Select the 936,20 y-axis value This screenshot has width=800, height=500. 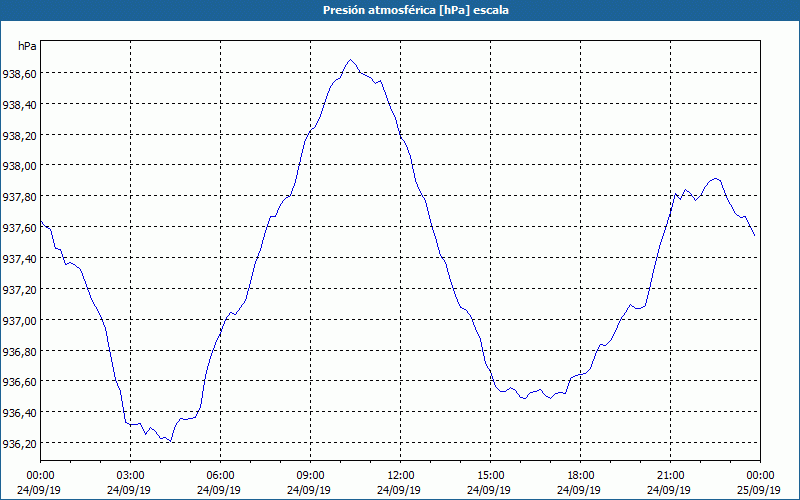tap(19, 444)
